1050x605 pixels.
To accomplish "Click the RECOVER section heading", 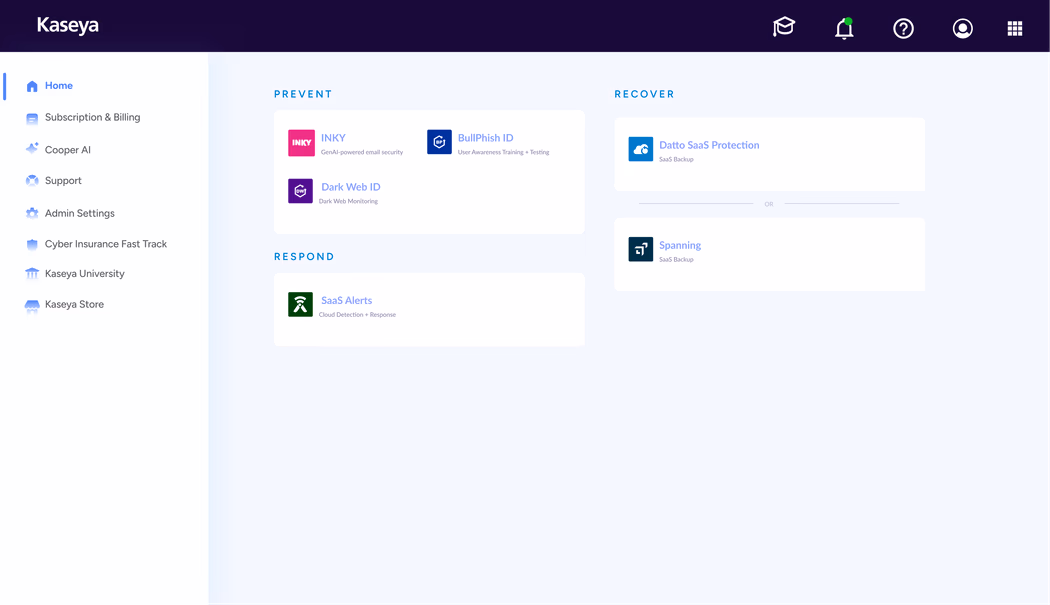I will click(x=644, y=94).
